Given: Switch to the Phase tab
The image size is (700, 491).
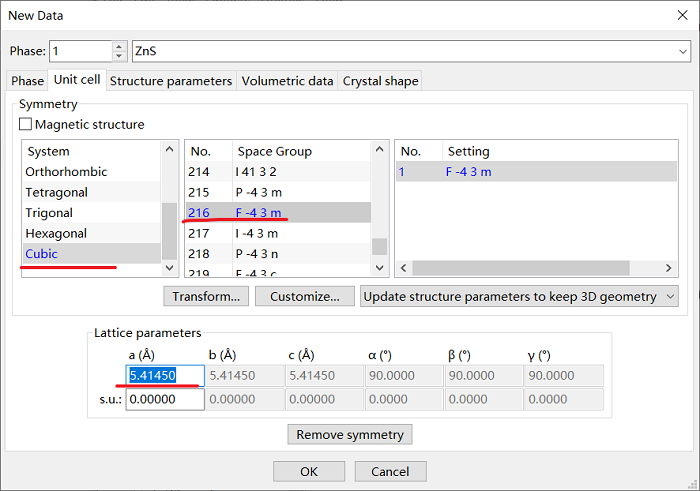Looking at the screenshot, I should pyautogui.click(x=27, y=81).
